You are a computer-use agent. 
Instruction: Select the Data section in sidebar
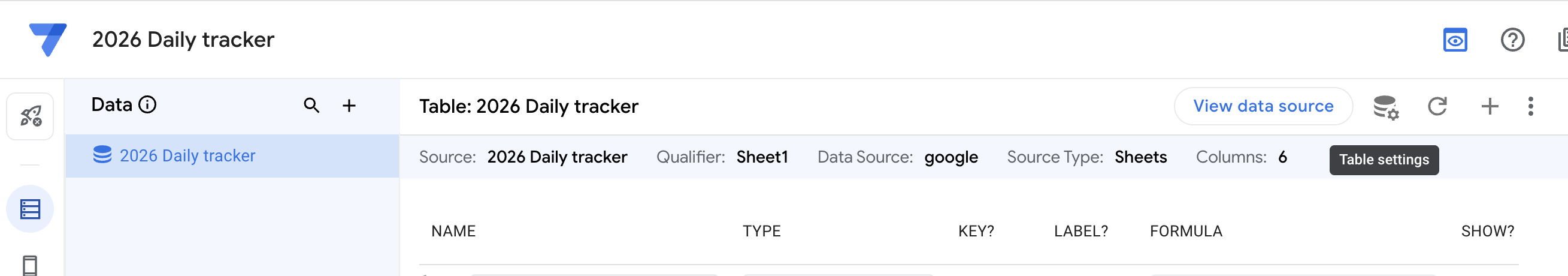pos(30,209)
